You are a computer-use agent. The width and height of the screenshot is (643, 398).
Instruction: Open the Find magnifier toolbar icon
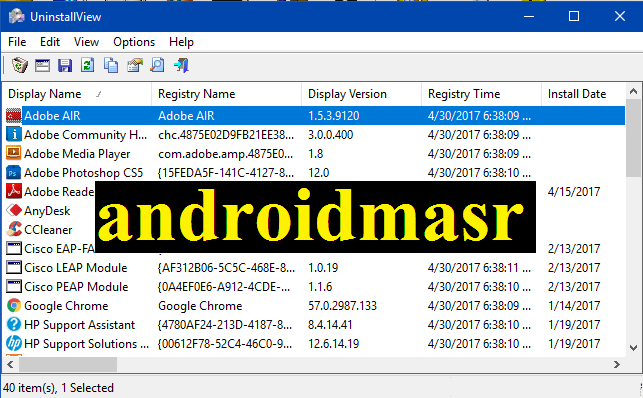[157, 65]
